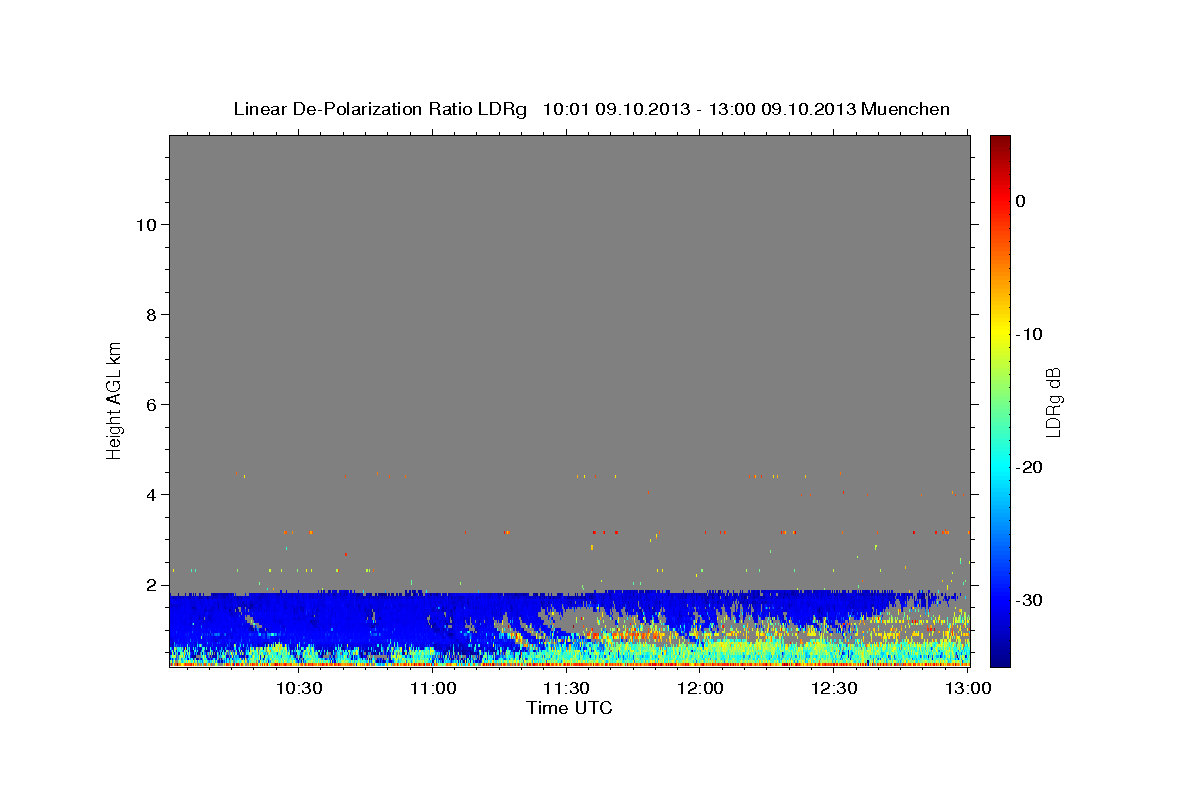Click the 'LDRg dB' colorbar label
This screenshot has width=1200, height=800.
click(1052, 401)
